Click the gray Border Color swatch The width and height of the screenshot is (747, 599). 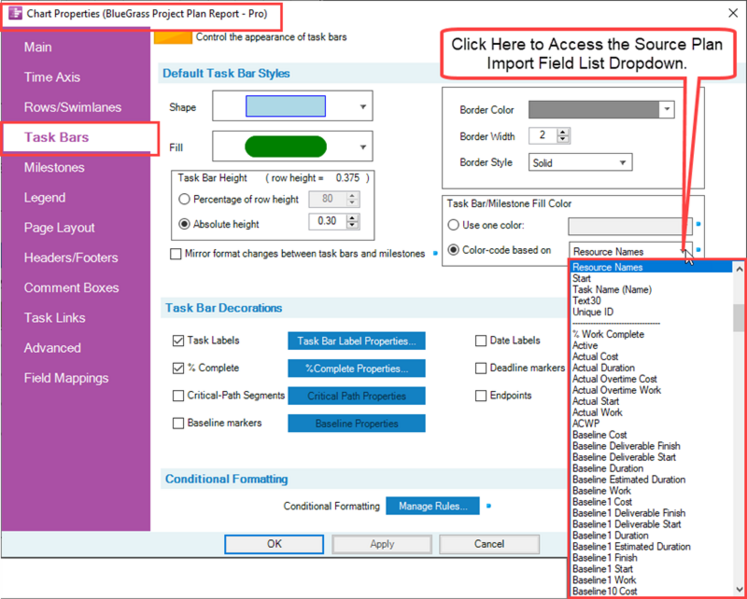[x=594, y=110]
